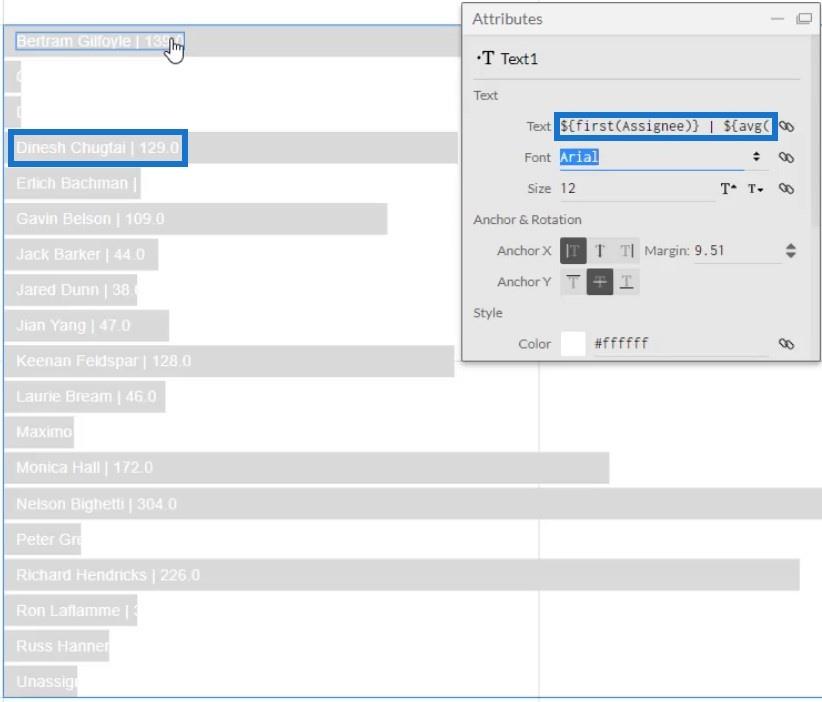The image size is (822, 702).
Task: Click the Font name field showing Arial
Action: point(651,157)
